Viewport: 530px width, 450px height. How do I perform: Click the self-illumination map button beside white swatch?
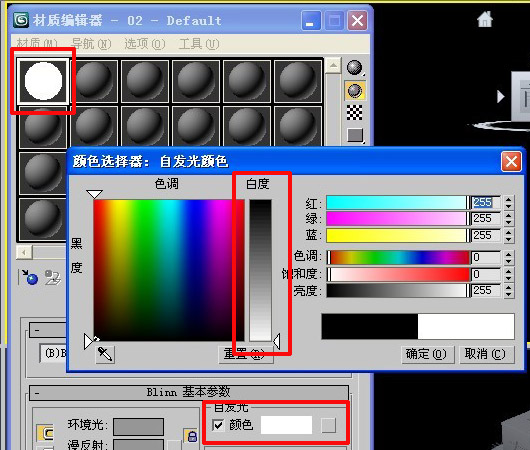[x=328, y=425]
